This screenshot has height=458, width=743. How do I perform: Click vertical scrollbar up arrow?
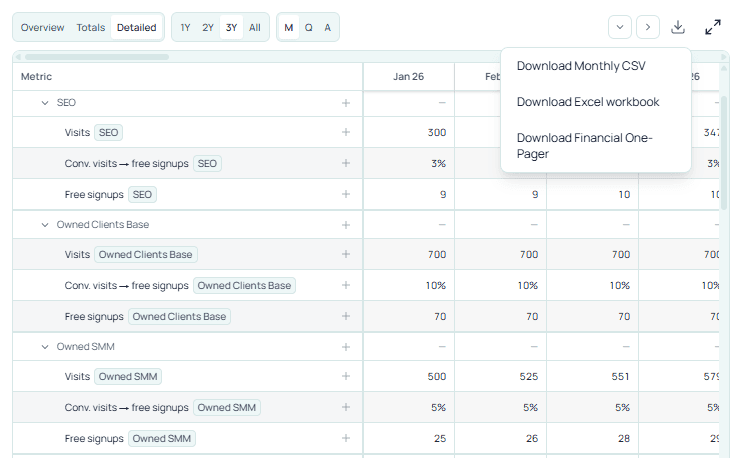tap(724, 68)
